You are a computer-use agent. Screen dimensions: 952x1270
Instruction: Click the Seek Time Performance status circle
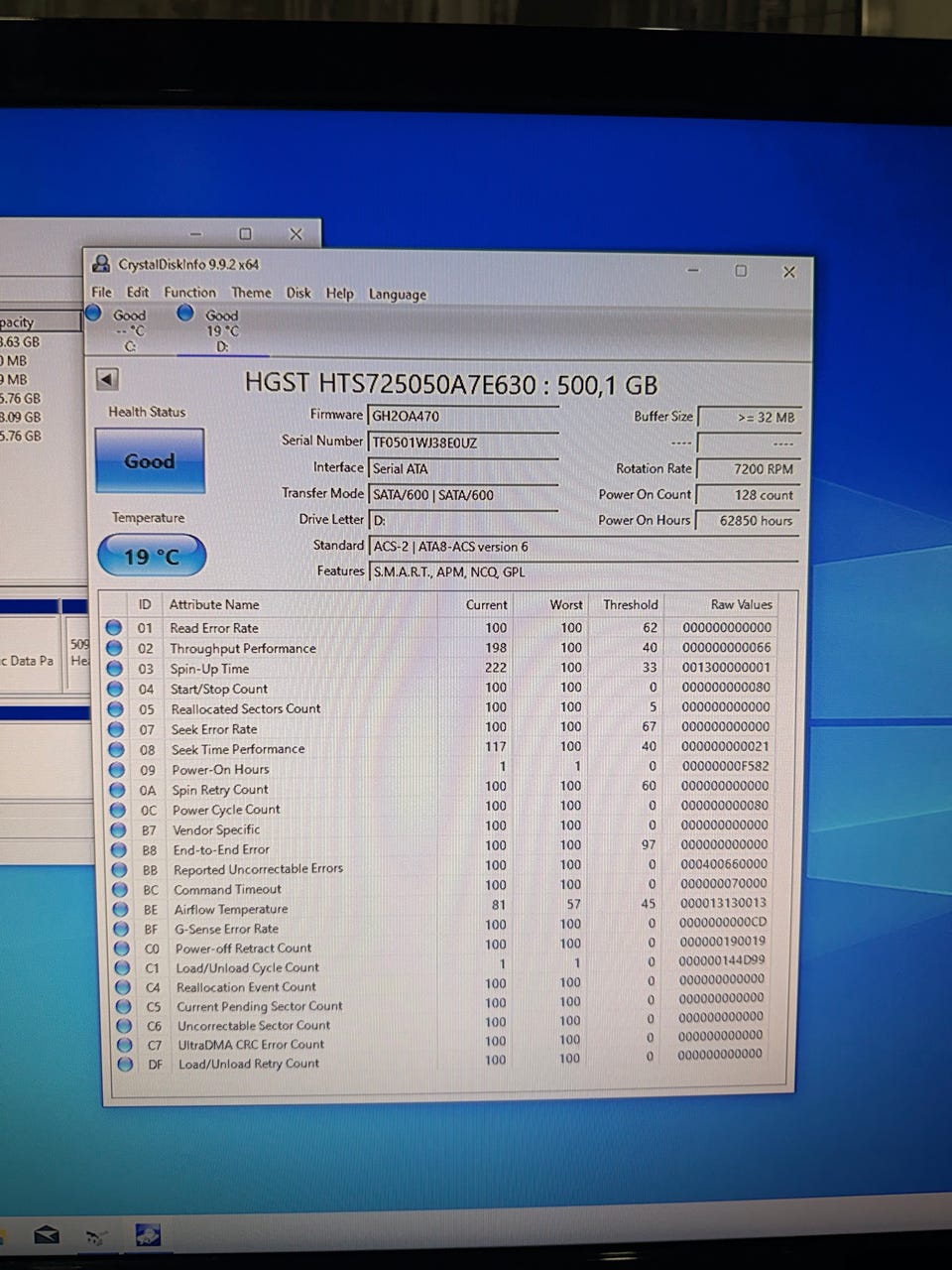point(116,749)
